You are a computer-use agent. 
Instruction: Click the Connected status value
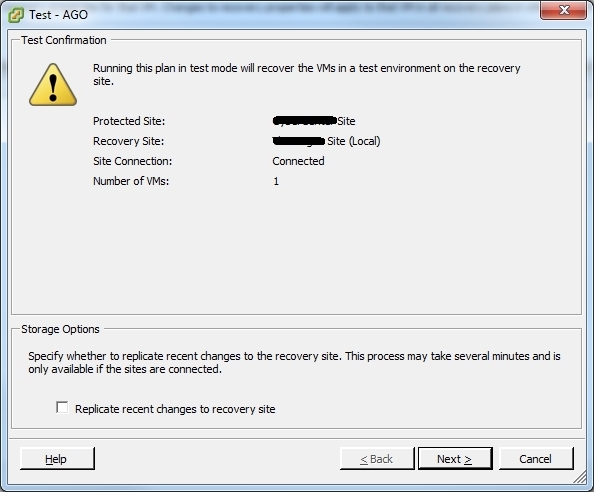[298, 161]
